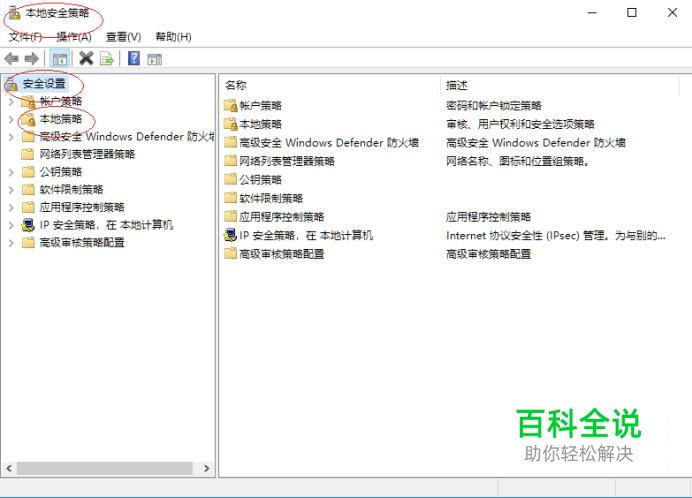The image size is (692, 498).
Task: Click the 网络列表管理器策略 folder icon in list
Action: point(231,161)
